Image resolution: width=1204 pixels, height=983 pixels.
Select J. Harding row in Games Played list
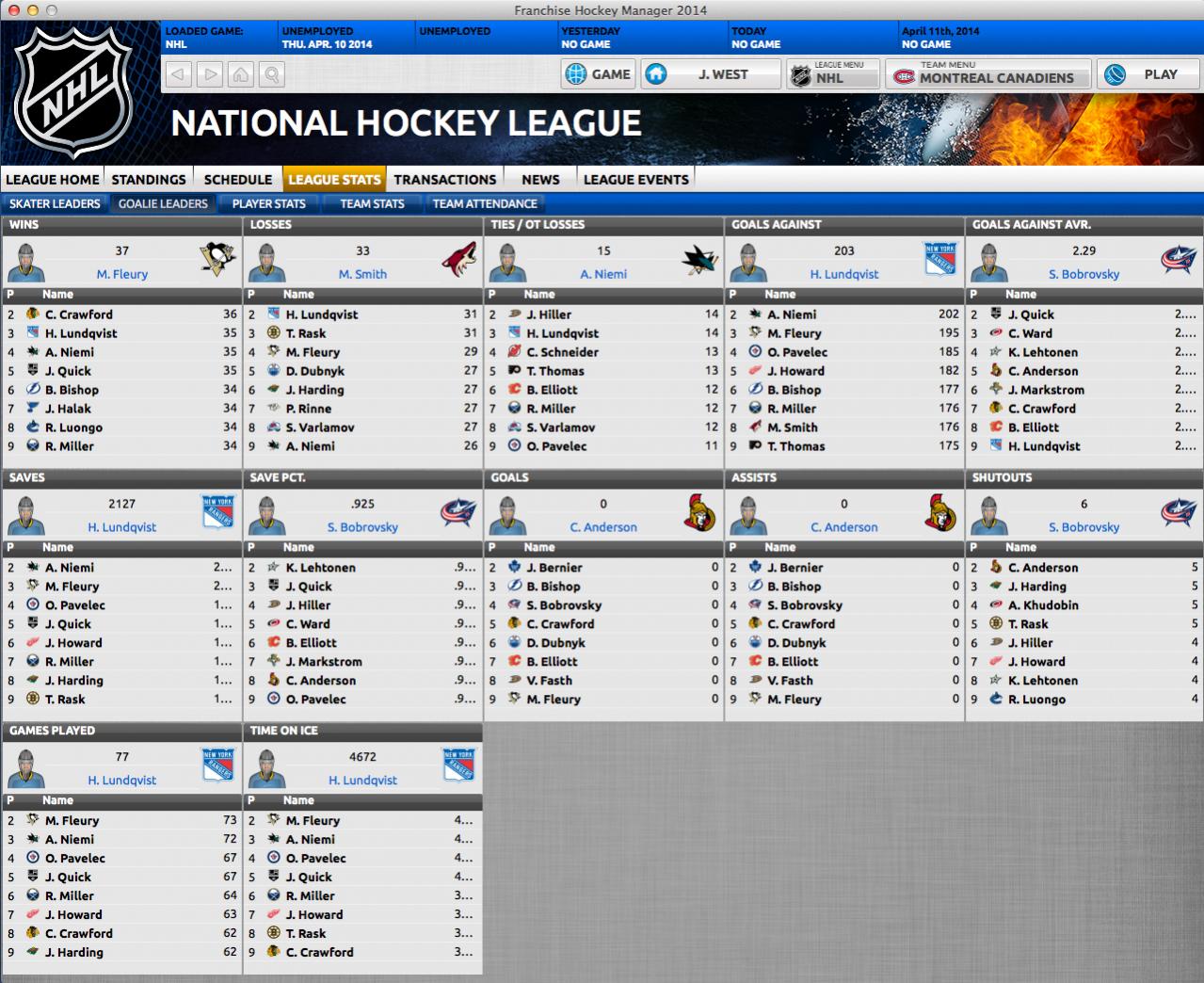pos(121,952)
